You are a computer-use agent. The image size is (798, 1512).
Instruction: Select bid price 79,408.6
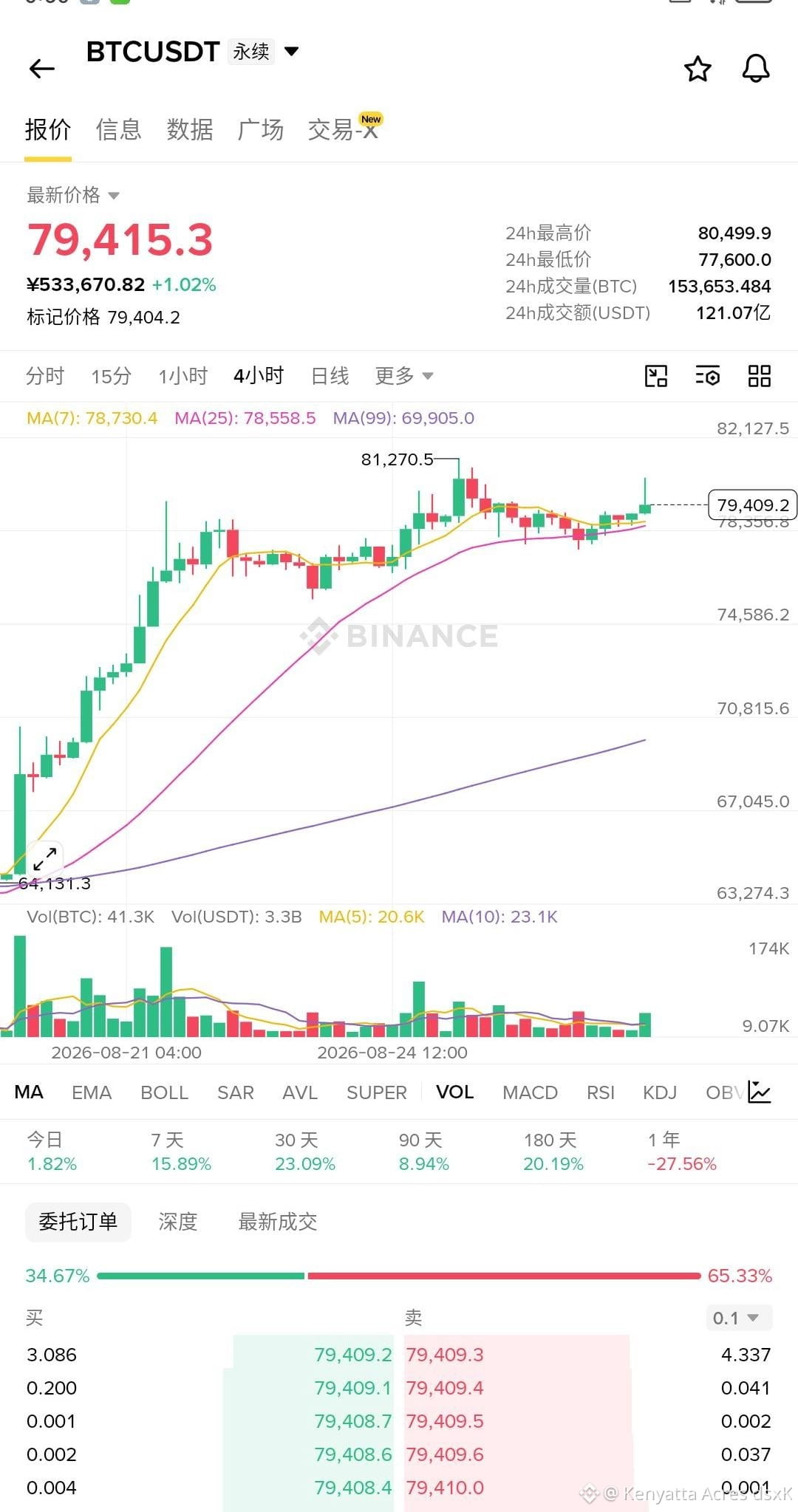tap(353, 1454)
